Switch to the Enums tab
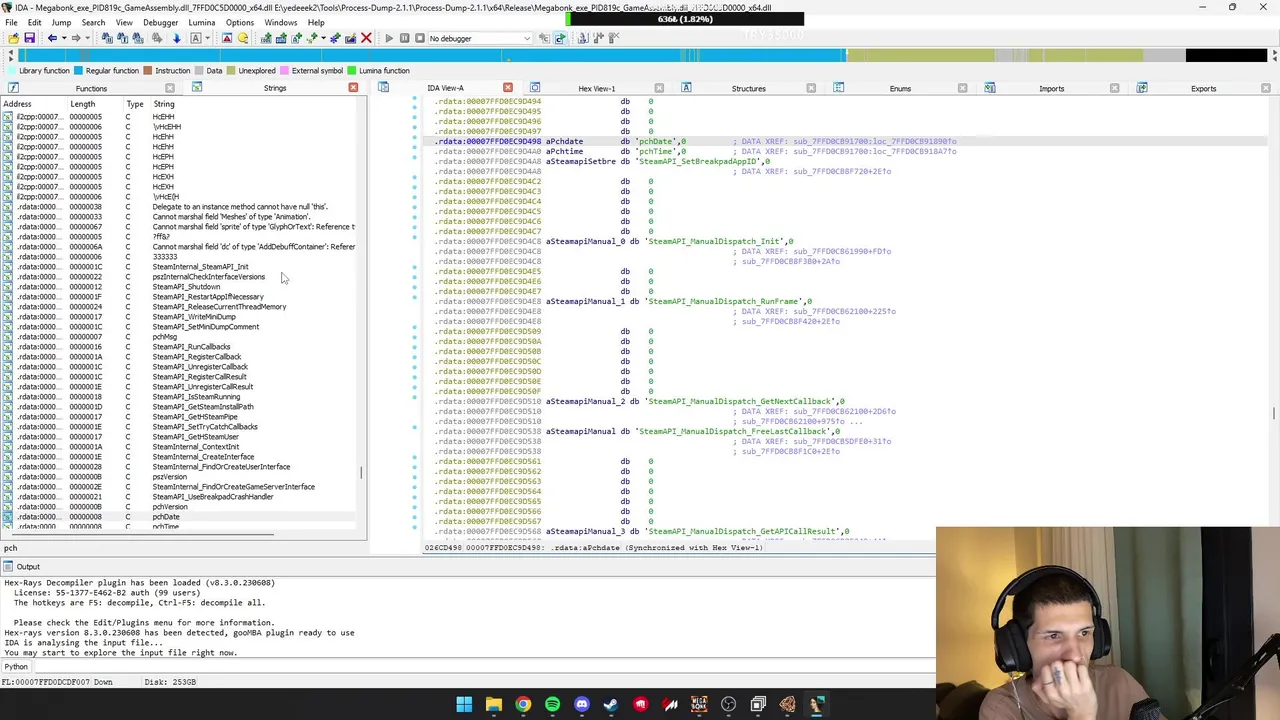 pyautogui.click(x=900, y=88)
